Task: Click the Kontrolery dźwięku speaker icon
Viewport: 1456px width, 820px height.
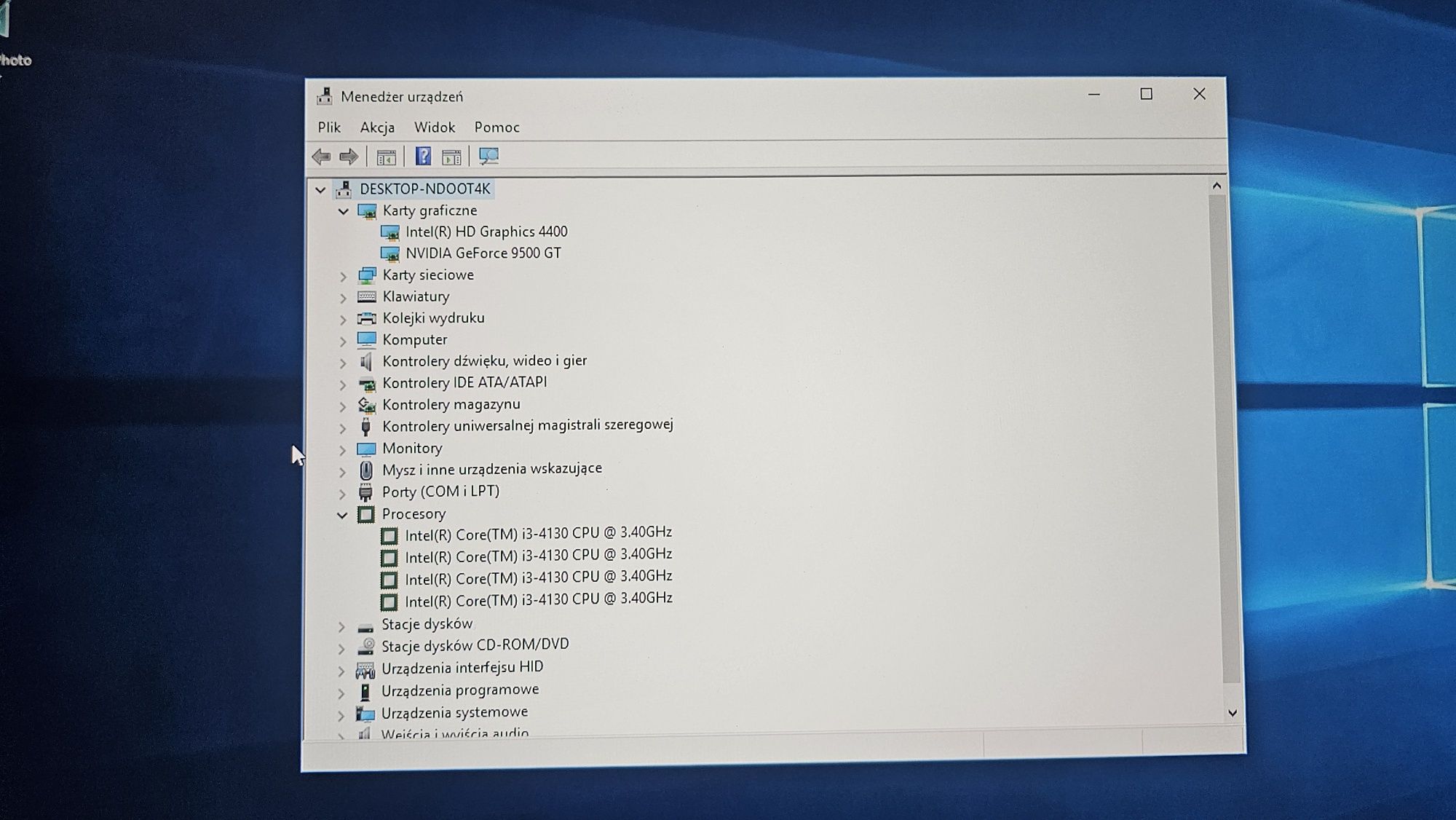Action: pos(366,361)
